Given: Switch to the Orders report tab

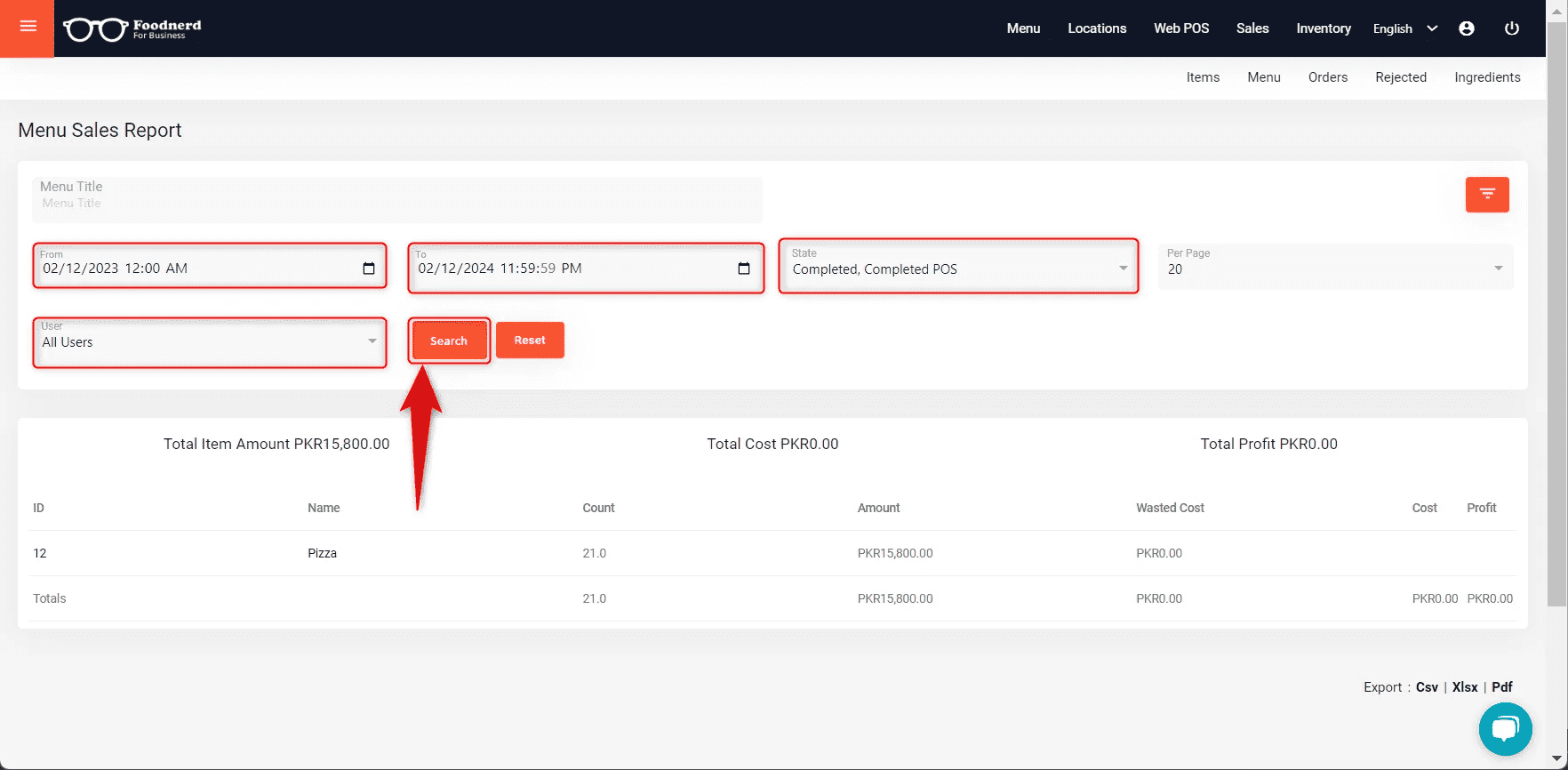Looking at the screenshot, I should [x=1328, y=77].
